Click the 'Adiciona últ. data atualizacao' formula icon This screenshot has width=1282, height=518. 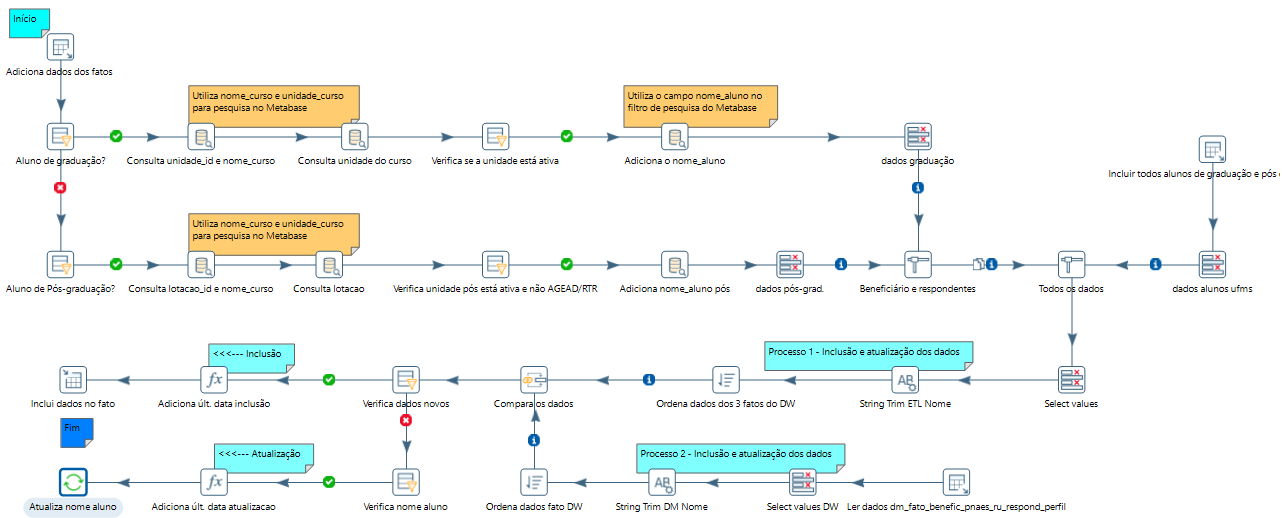[x=214, y=482]
